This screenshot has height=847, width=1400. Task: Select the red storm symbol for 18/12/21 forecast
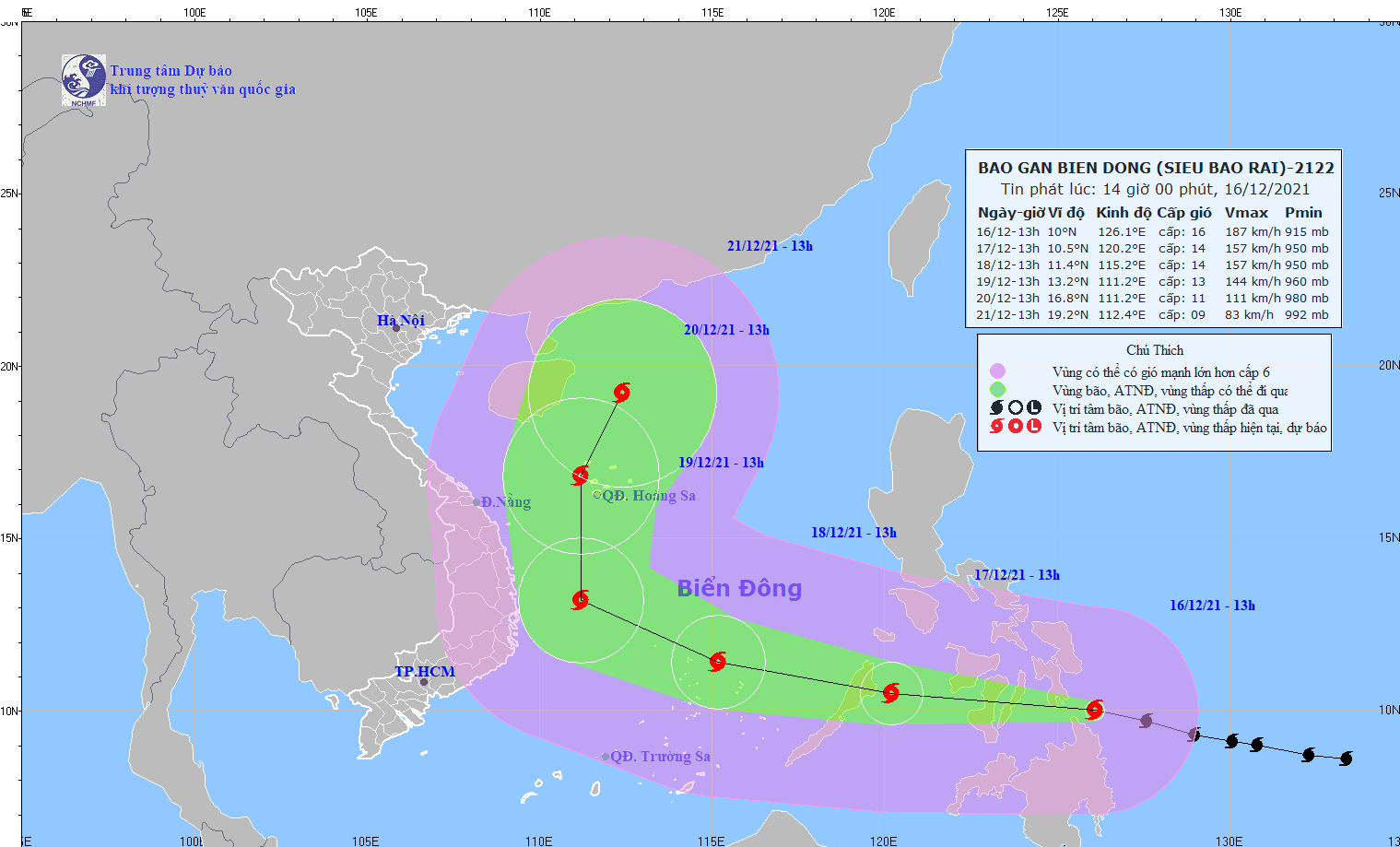(x=718, y=661)
